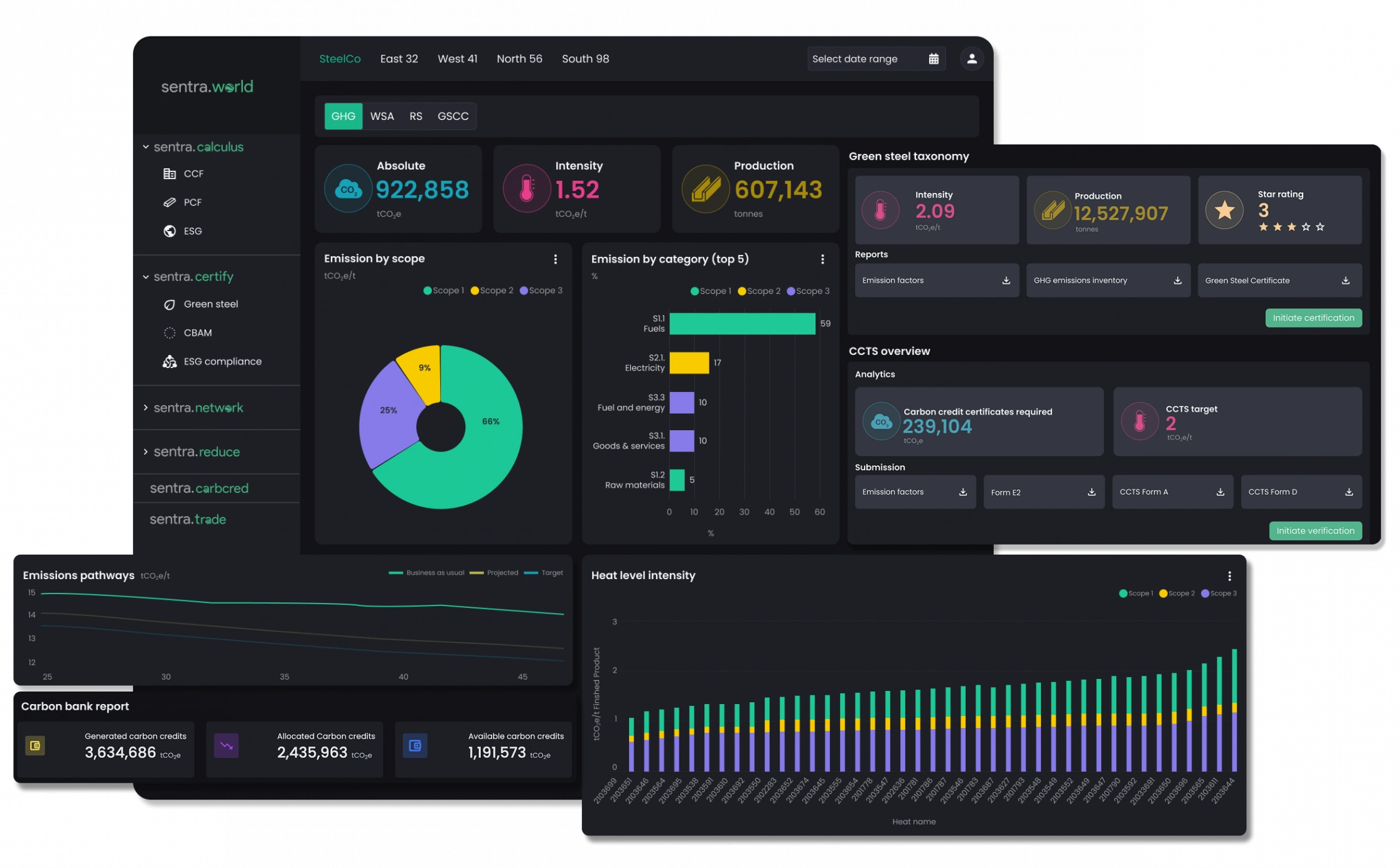Select the North 56 site tab
The height and width of the screenshot is (868, 1400).
[x=519, y=59]
